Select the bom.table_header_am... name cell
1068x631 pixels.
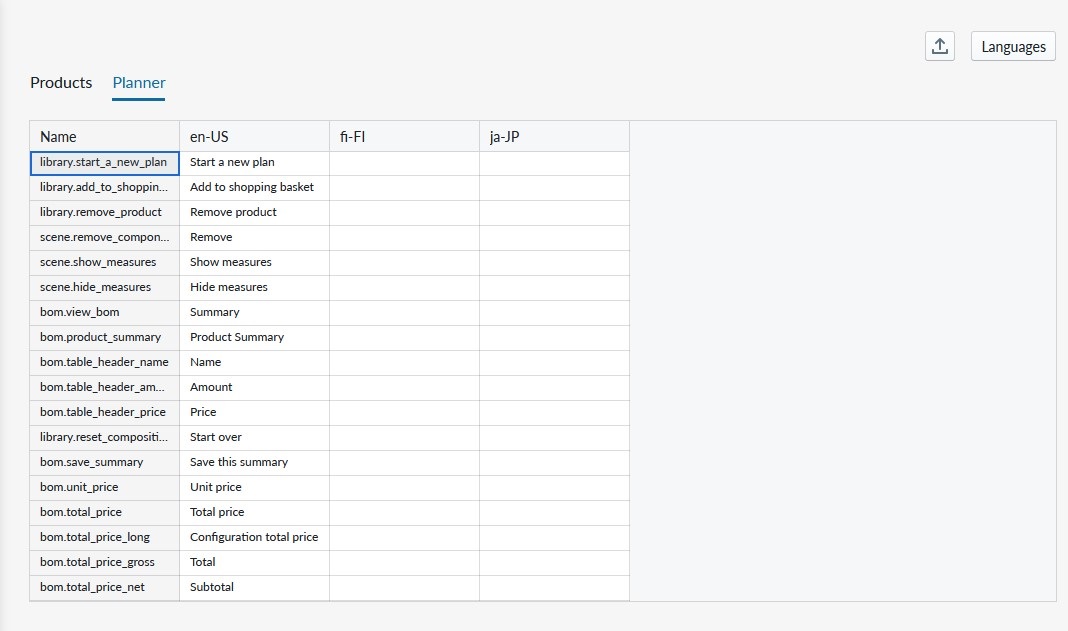pyautogui.click(x=105, y=388)
